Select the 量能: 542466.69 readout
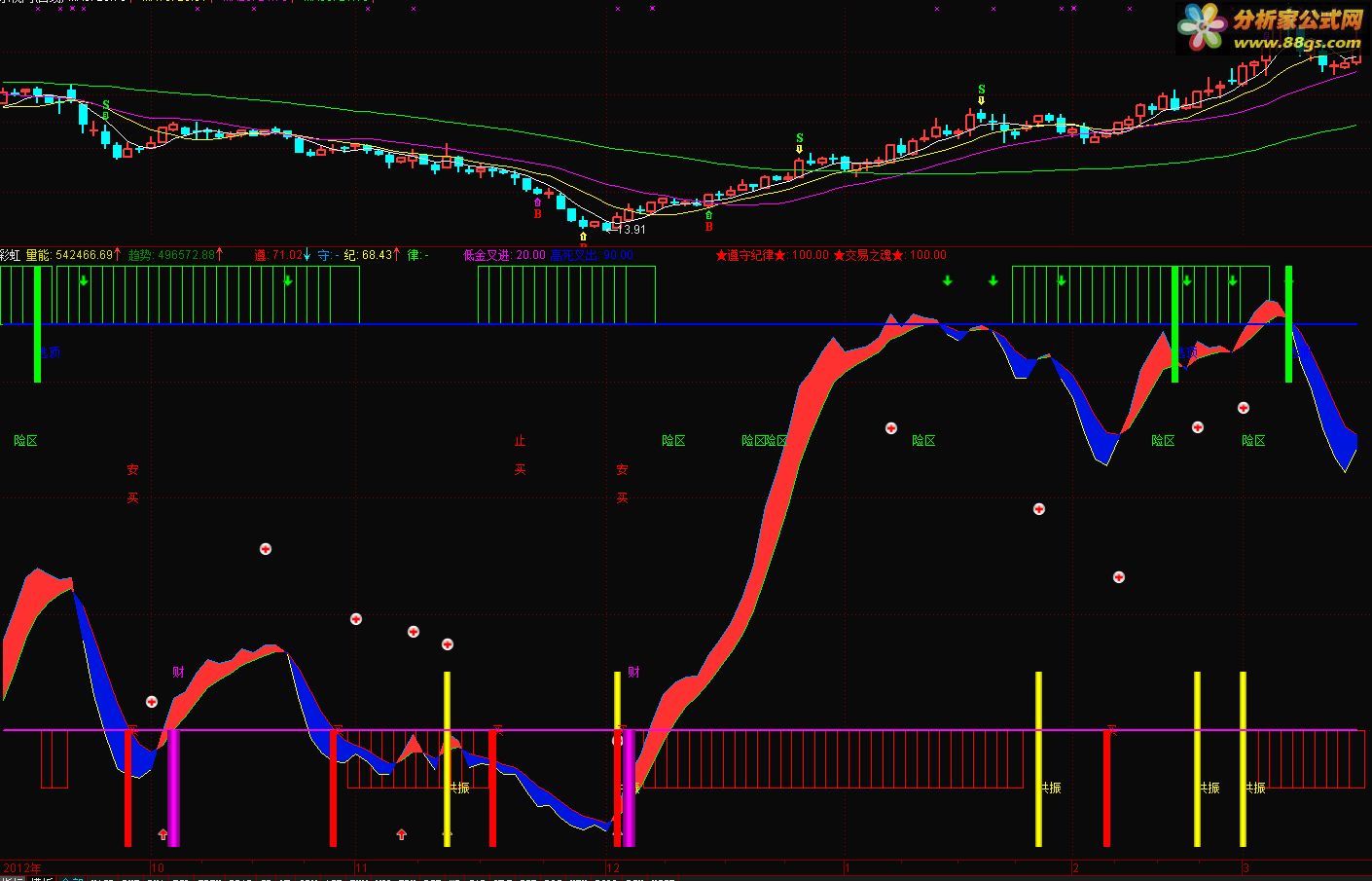The width and height of the screenshot is (1372, 881). point(69,255)
